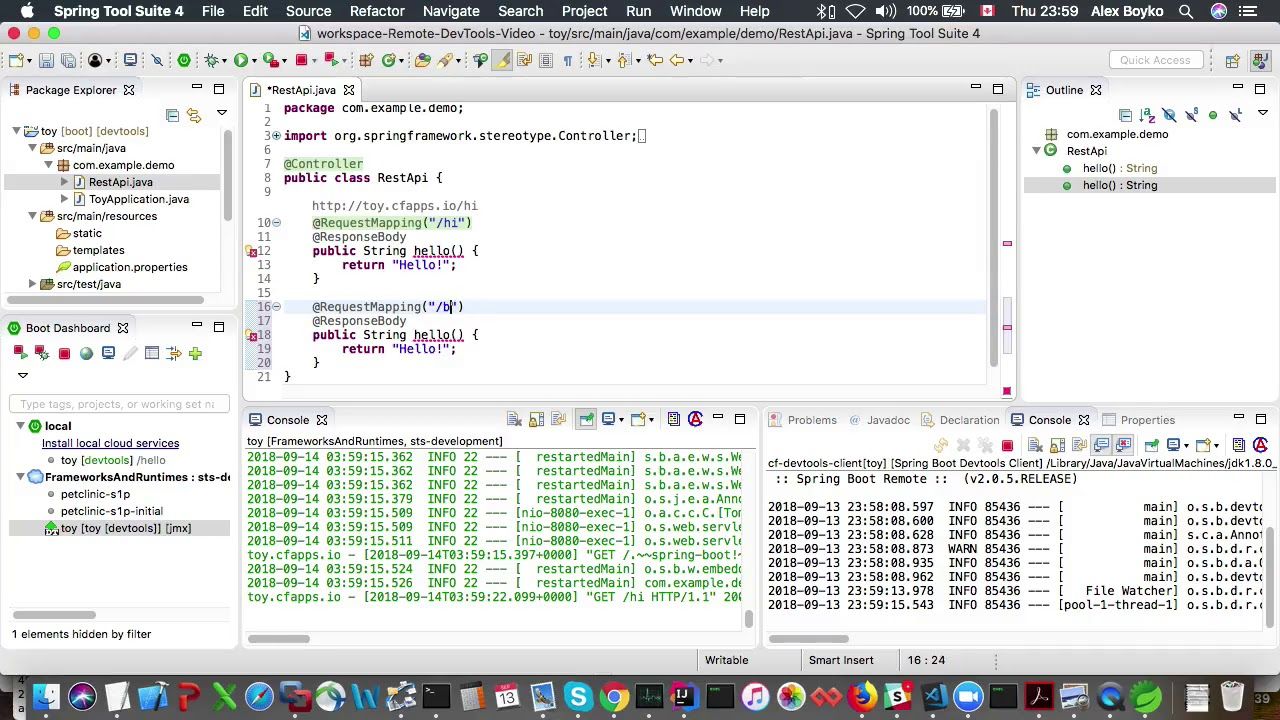Image resolution: width=1280 pixels, height=720 pixels.
Task: Switch to the Properties tab
Action: pyautogui.click(x=1147, y=420)
